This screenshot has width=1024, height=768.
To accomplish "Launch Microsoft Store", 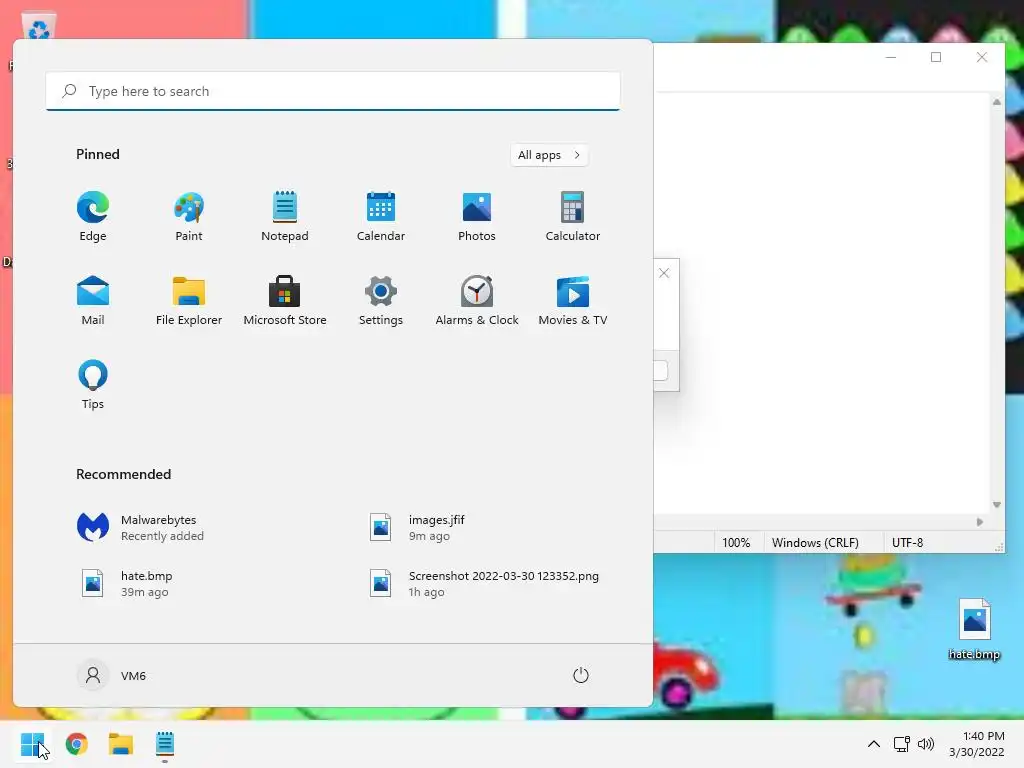I will point(285,300).
